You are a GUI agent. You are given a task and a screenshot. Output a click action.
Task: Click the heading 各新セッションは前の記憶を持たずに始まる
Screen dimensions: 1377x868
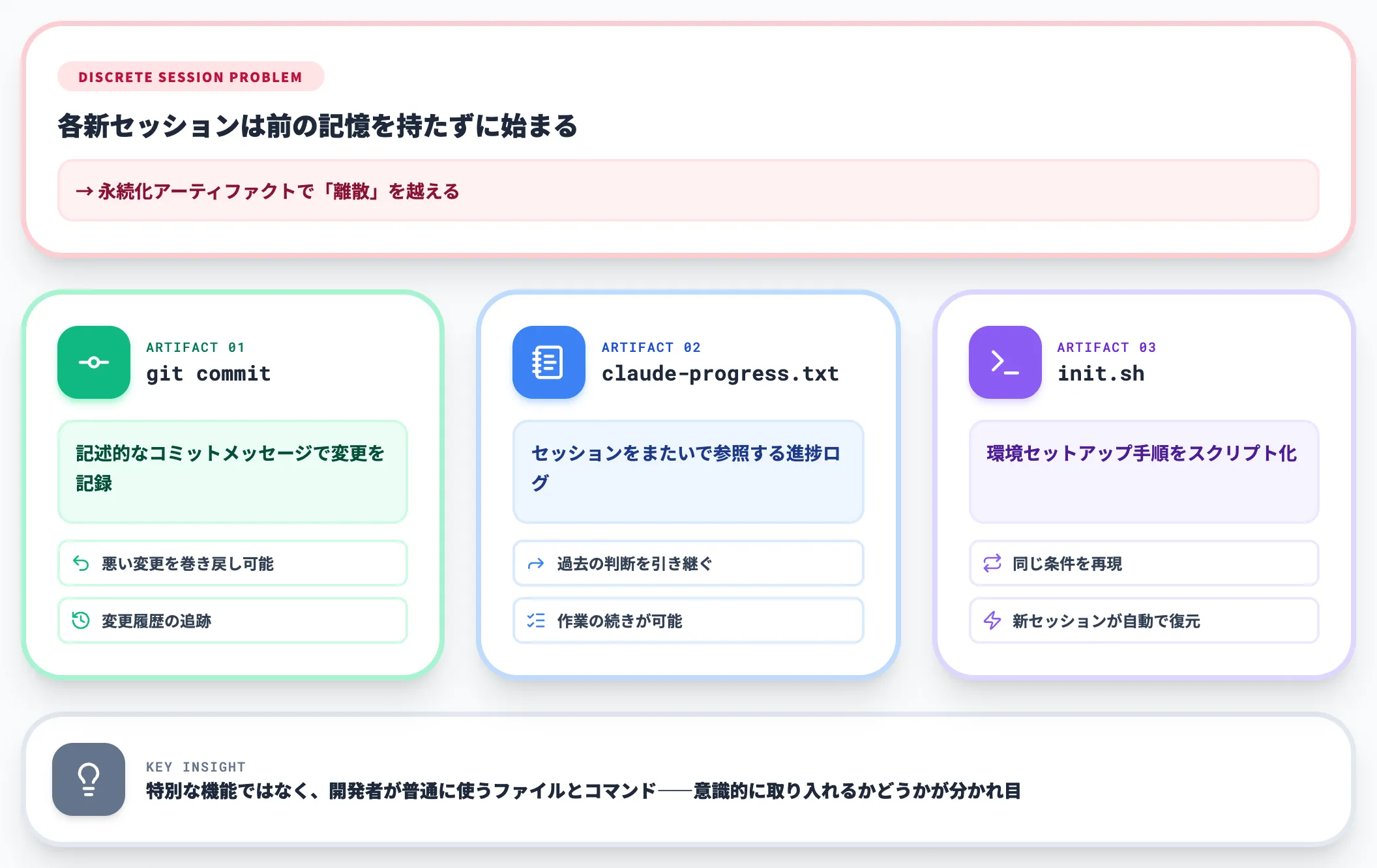click(x=318, y=126)
